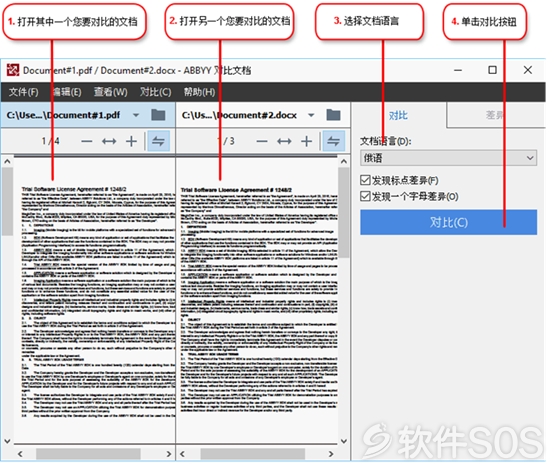
Task: Zoom in the right document pane
Action: pyautogui.click(x=306, y=141)
